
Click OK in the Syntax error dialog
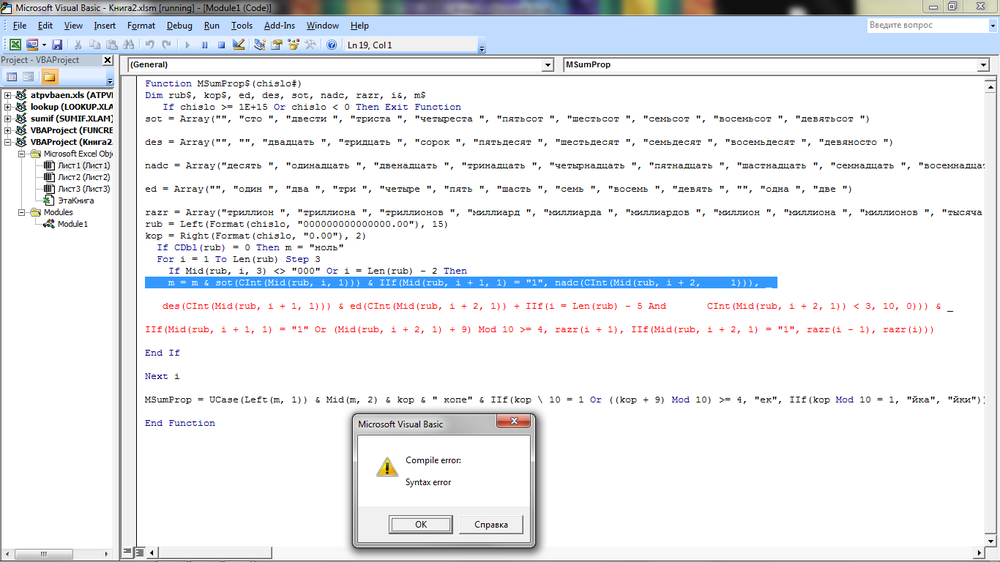pyautogui.click(x=420, y=524)
